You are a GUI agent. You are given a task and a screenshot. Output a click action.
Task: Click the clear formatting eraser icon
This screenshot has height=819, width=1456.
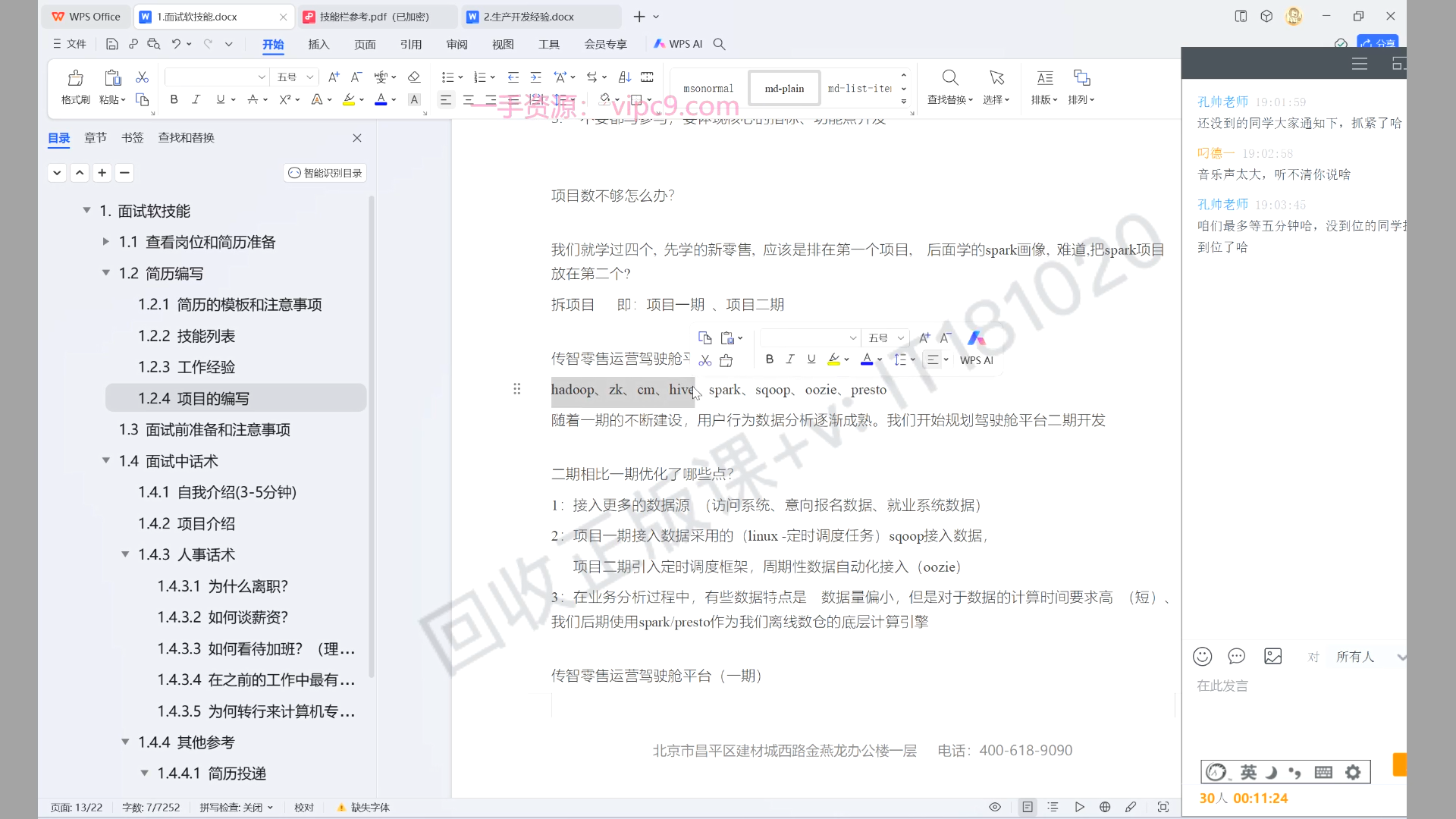point(414,77)
